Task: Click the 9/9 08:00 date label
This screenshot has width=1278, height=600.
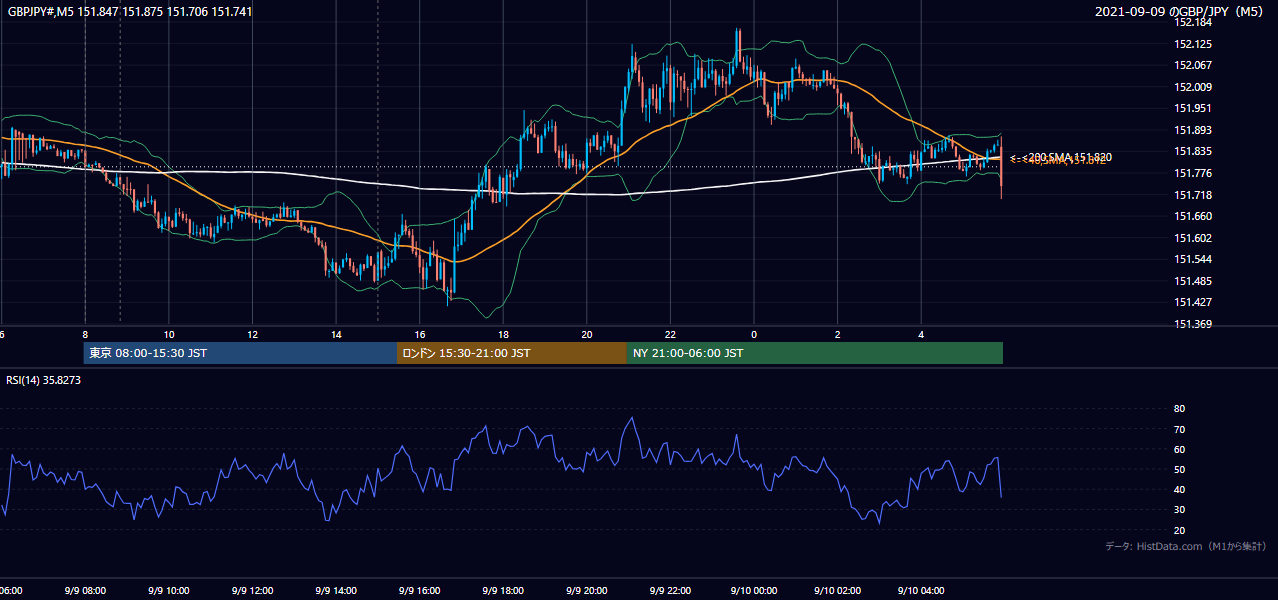Action: click(x=85, y=591)
